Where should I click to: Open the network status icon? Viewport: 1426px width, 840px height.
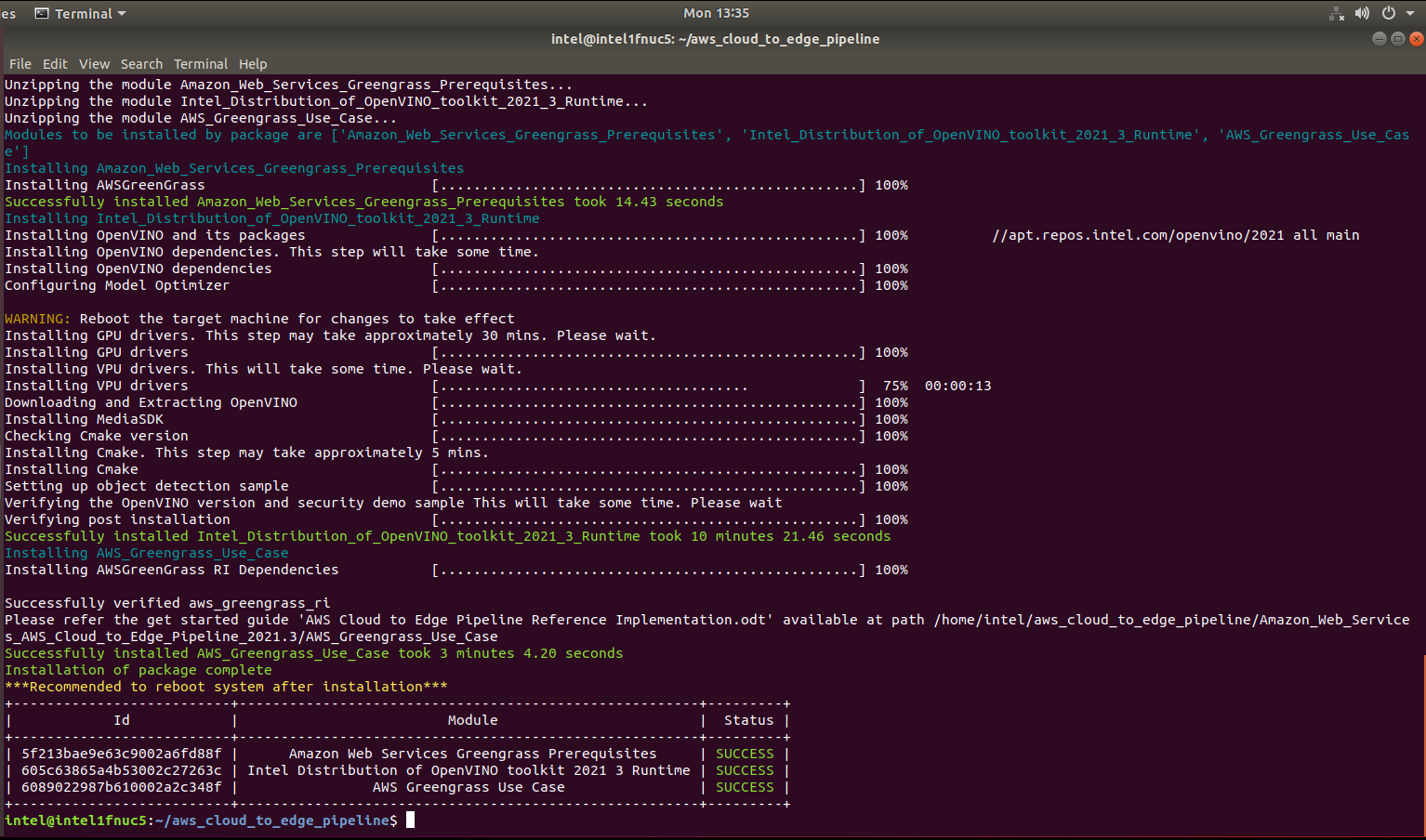[1337, 14]
